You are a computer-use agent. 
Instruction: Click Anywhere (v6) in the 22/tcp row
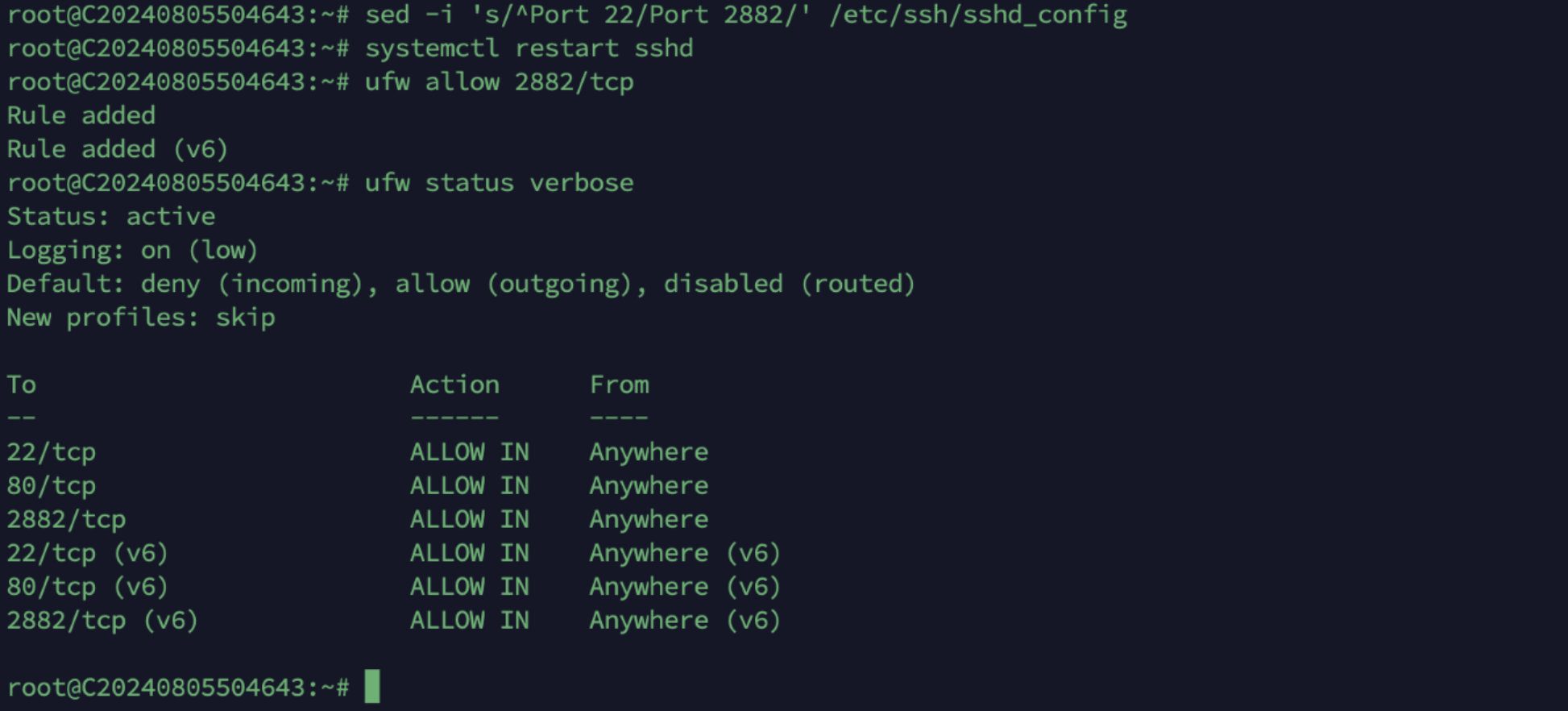[x=685, y=554]
